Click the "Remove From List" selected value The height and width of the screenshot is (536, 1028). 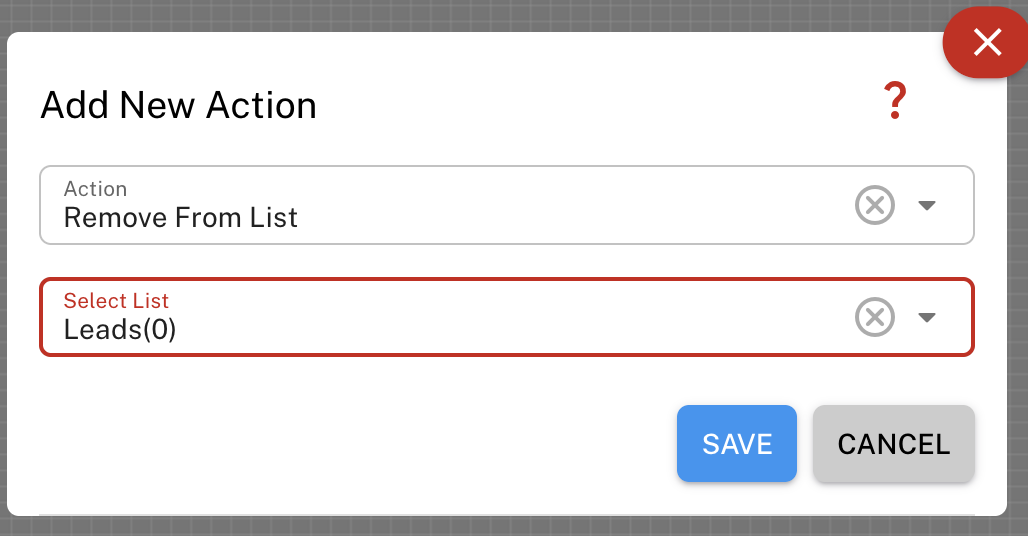(181, 218)
